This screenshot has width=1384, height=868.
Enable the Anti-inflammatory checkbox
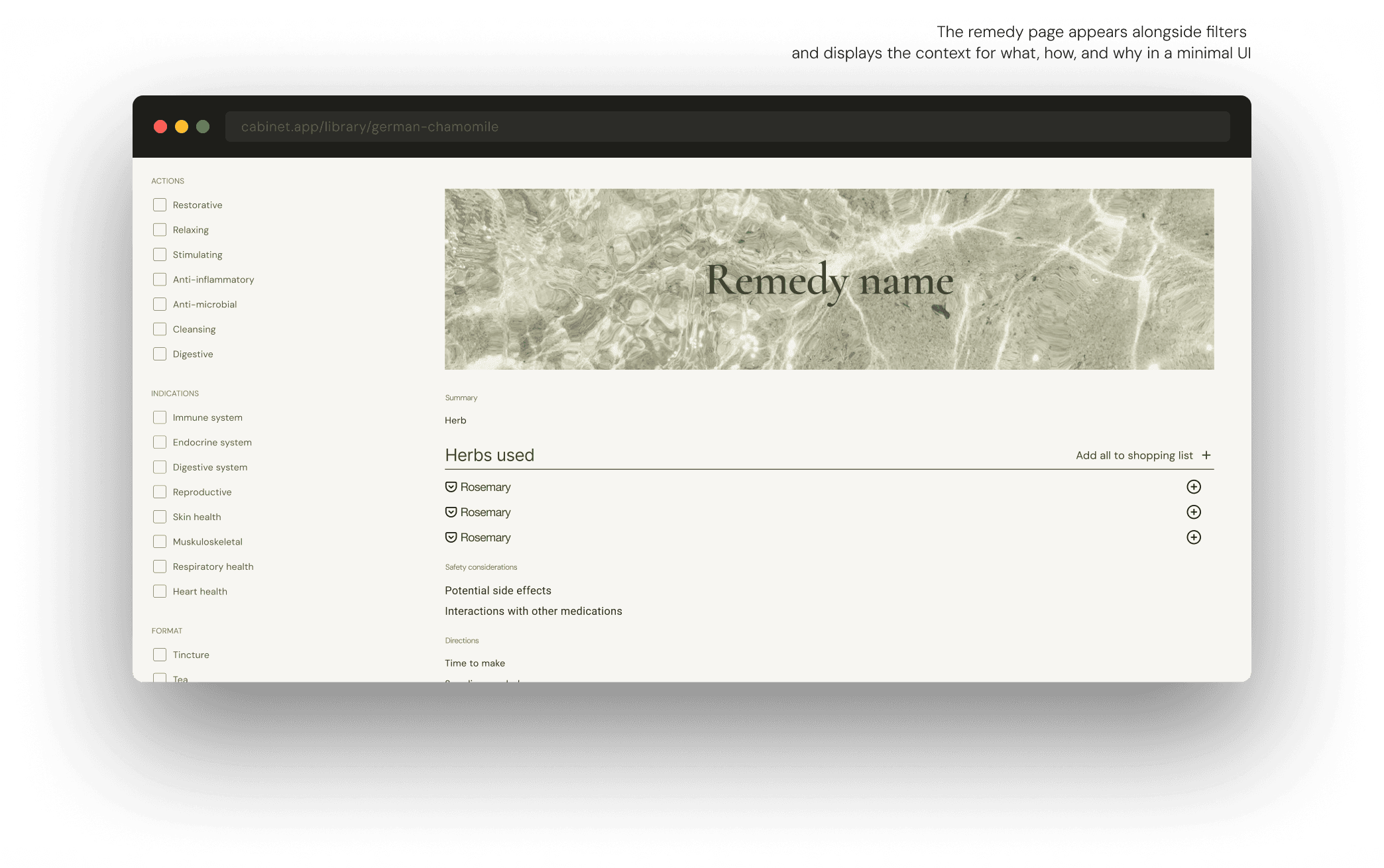[160, 280]
